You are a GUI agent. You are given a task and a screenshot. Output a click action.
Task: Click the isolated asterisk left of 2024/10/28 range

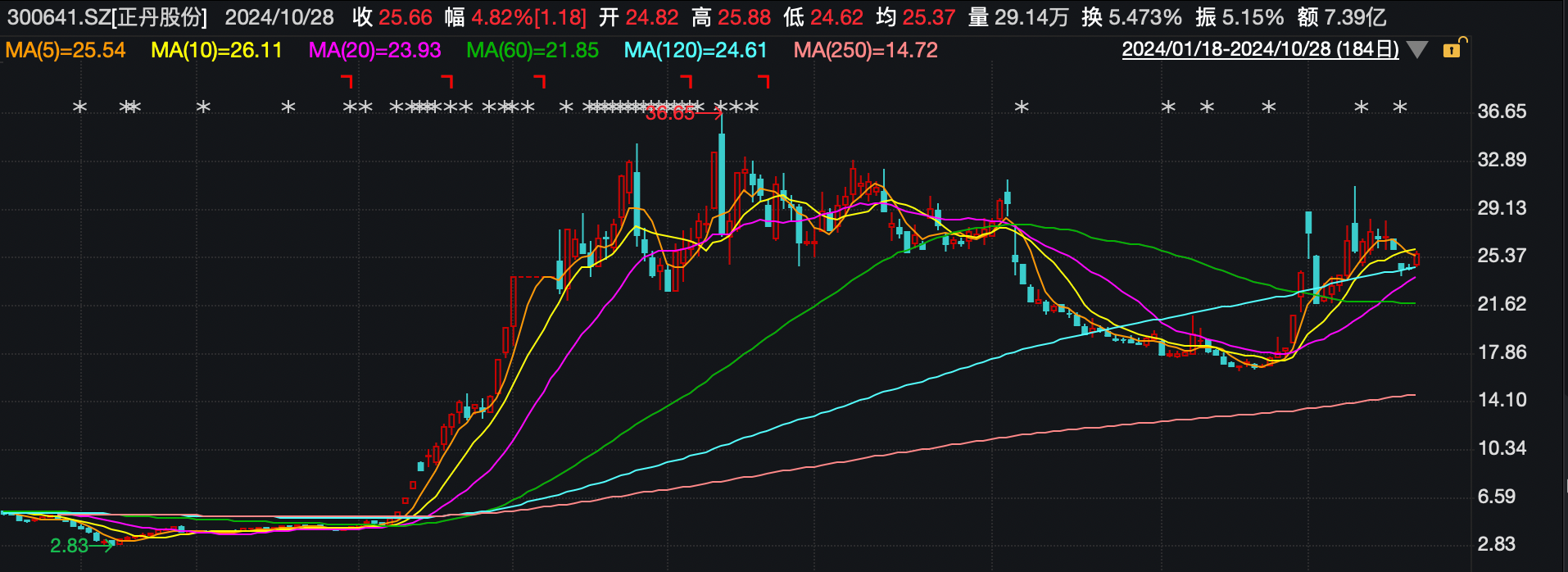(x=1022, y=107)
